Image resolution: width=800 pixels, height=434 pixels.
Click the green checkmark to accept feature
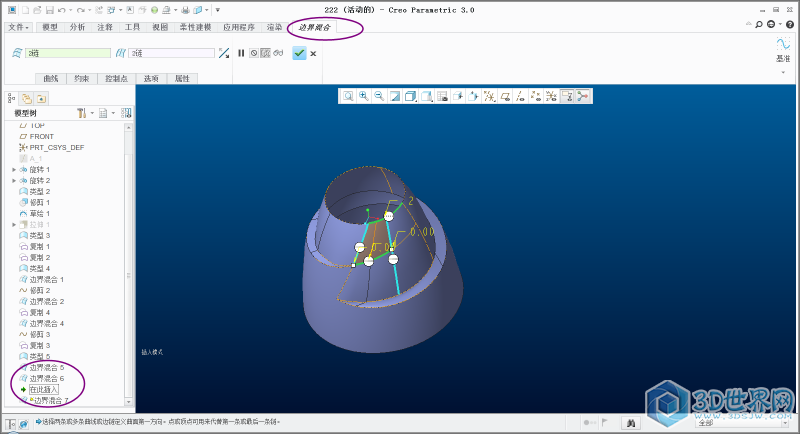pos(299,53)
